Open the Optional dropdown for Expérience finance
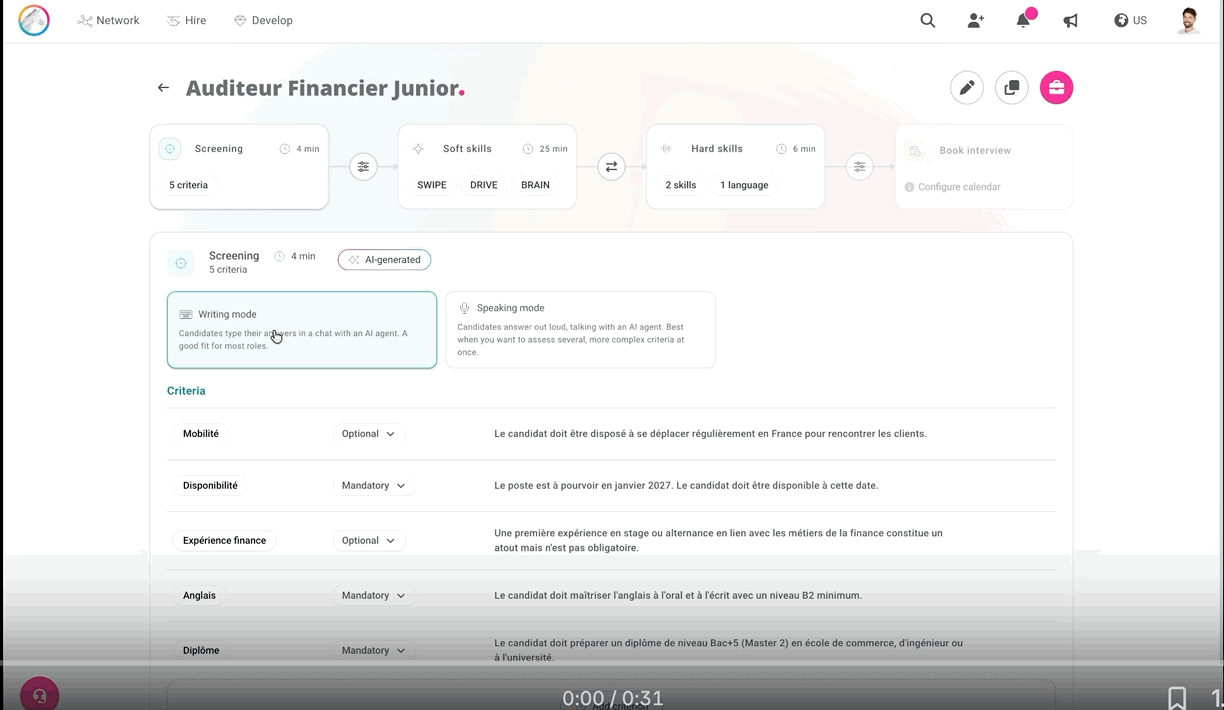The width and height of the screenshot is (1224, 710). 368,541
